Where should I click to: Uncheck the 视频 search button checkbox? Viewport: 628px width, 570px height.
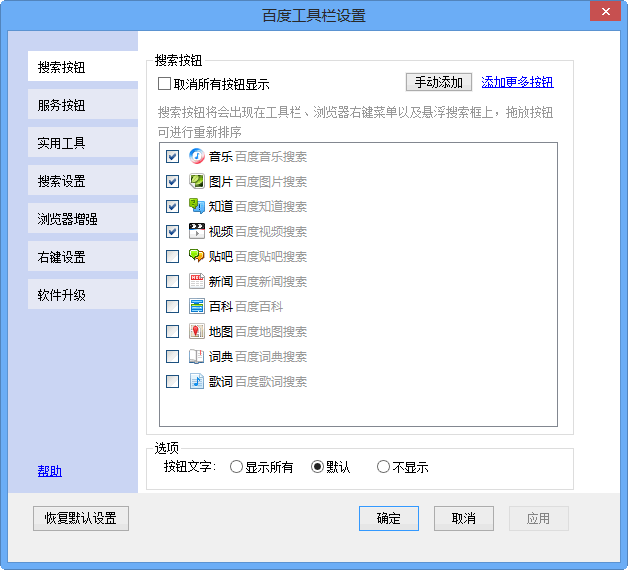[x=173, y=232]
